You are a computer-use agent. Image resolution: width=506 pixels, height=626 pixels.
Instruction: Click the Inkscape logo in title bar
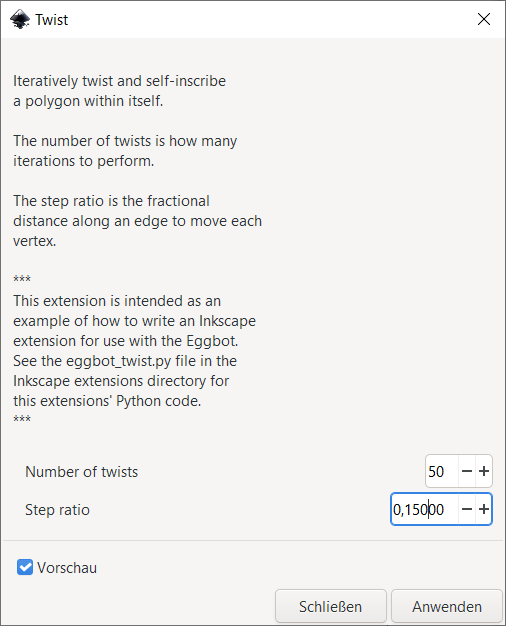tap(20, 19)
